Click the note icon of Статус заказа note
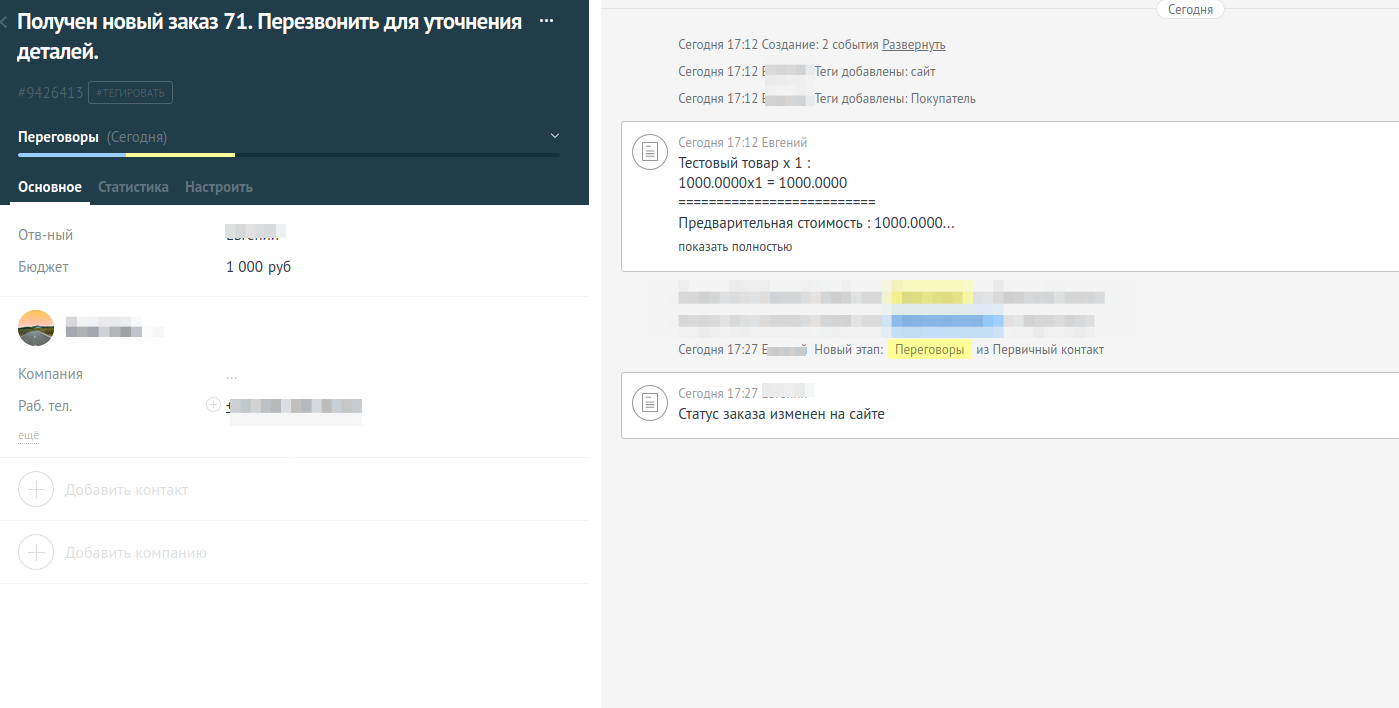Screen dimensions: 1399x708 click(x=650, y=402)
